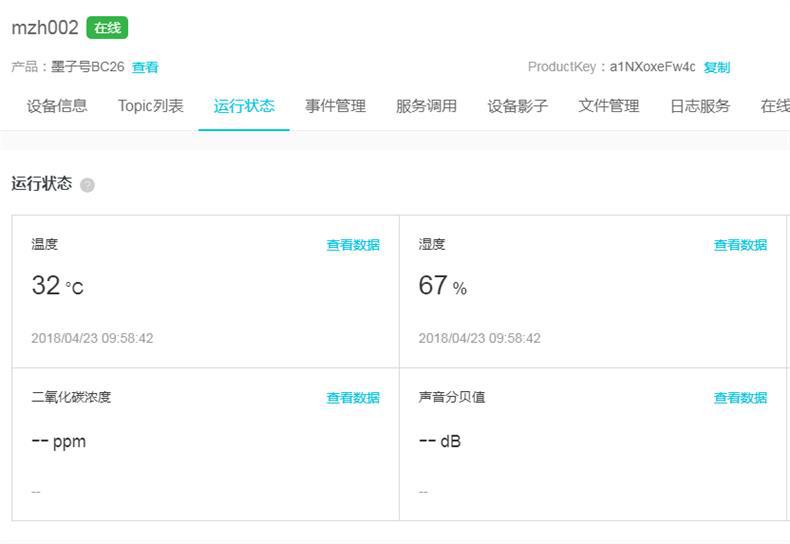This screenshot has width=790, height=544.
Task: Open the 文件管理 tab
Action: pyautogui.click(x=608, y=106)
